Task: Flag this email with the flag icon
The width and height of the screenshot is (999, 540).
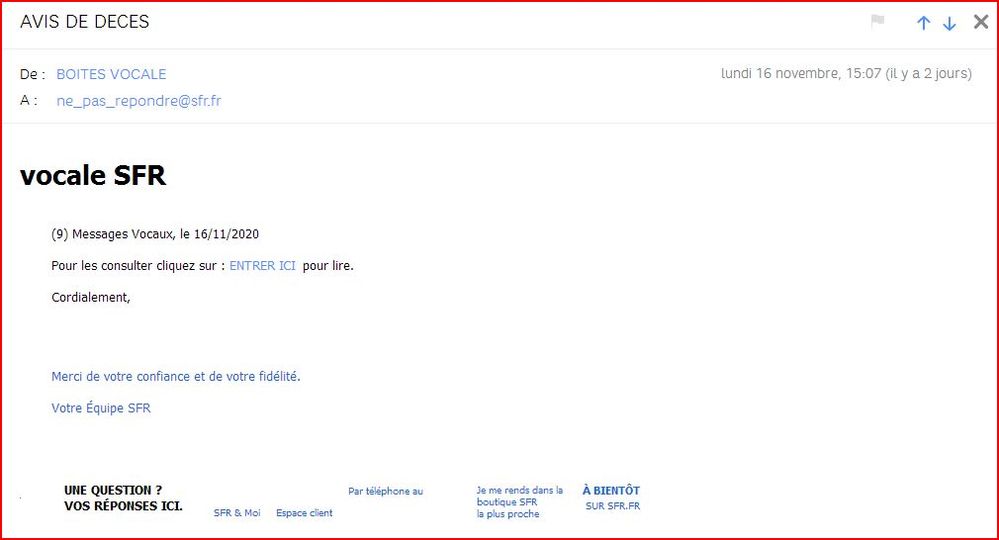Action: 878,21
